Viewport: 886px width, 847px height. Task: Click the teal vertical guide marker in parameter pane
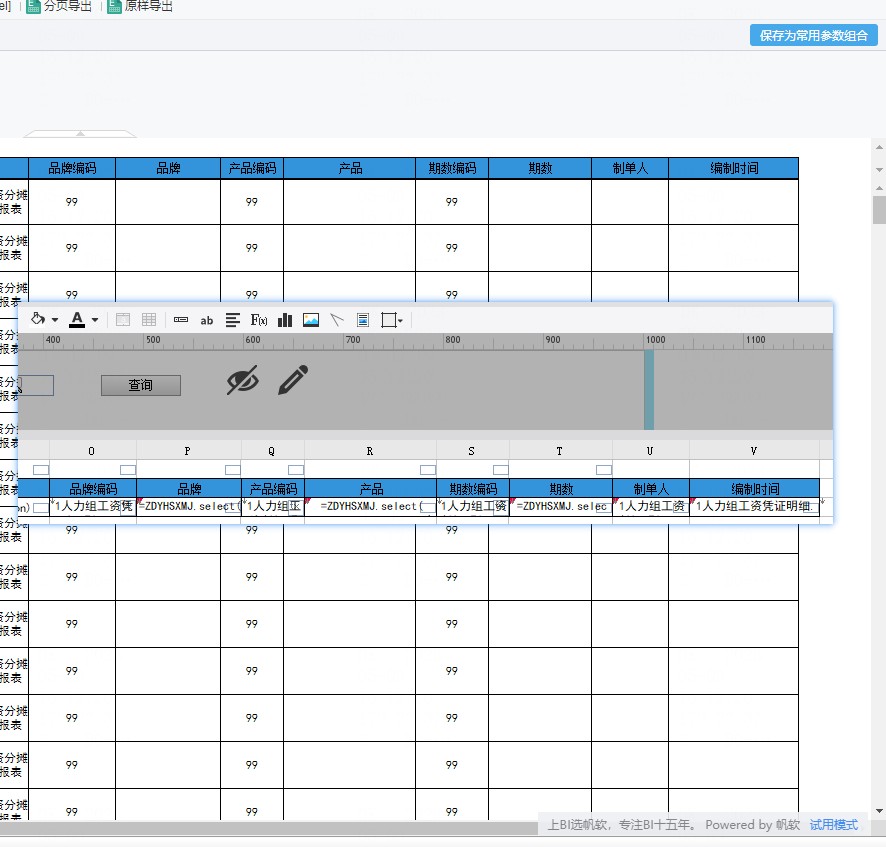(x=649, y=390)
